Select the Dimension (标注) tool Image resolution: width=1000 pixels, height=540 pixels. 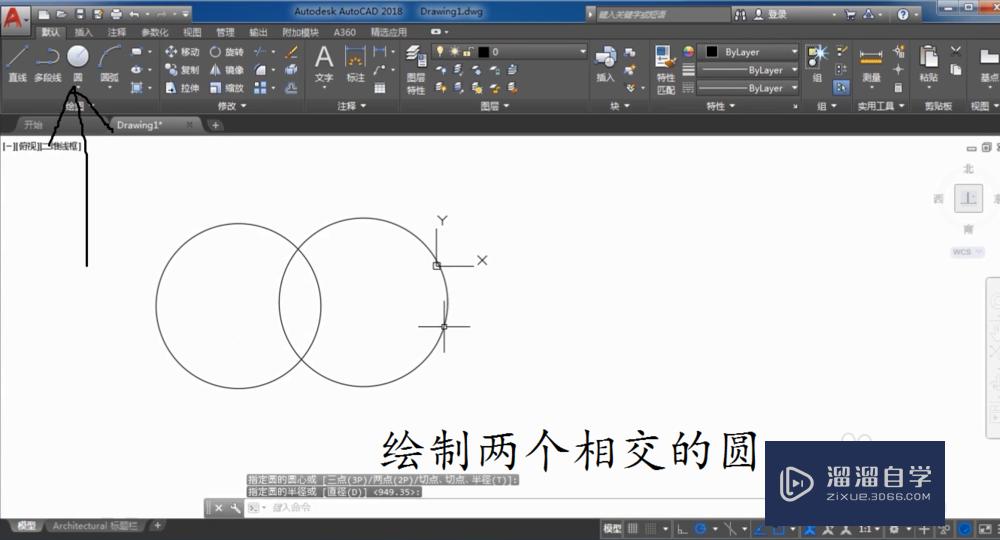pos(355,64)
